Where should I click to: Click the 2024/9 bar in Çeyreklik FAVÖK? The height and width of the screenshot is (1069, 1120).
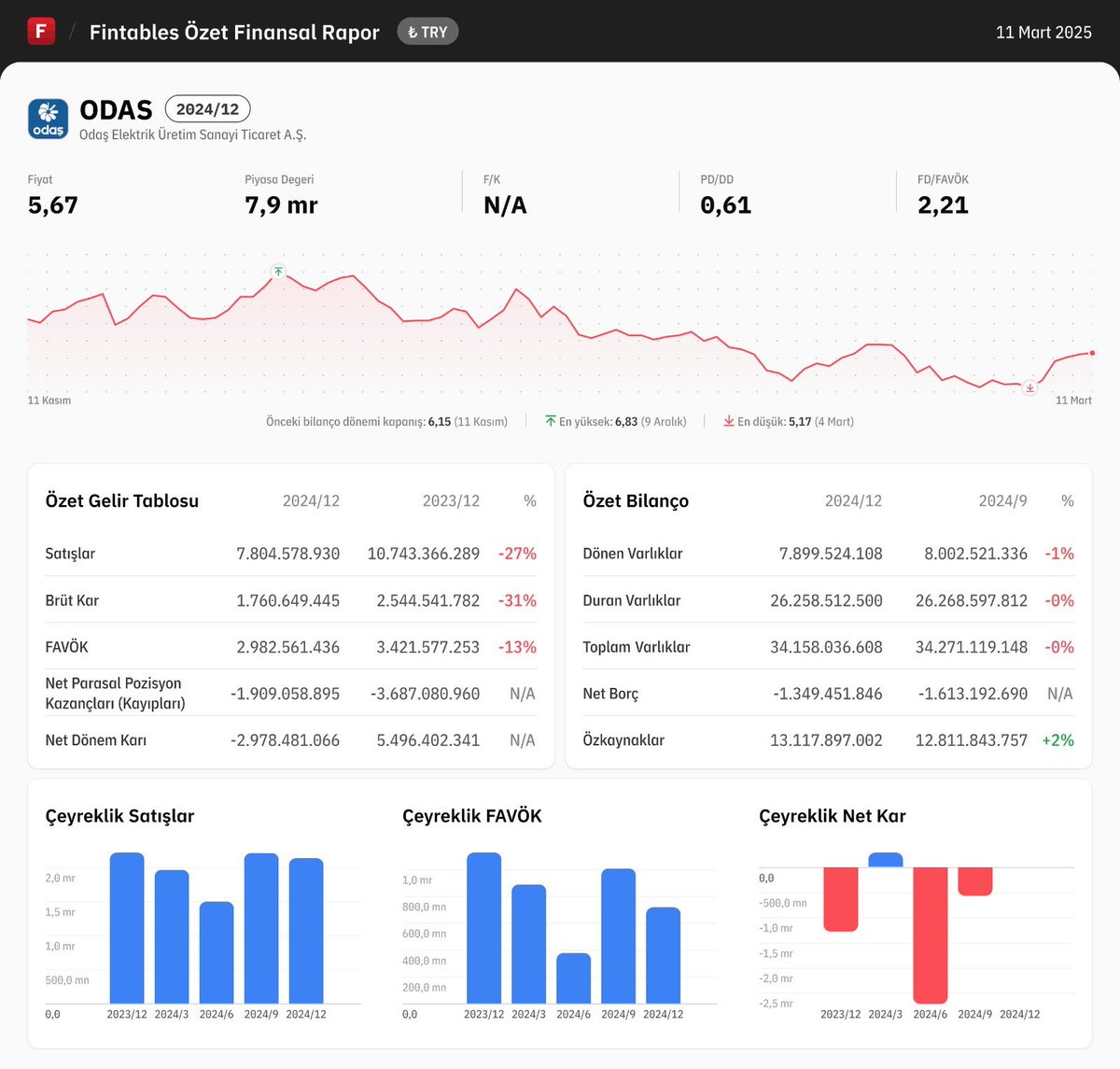point(619,935)
